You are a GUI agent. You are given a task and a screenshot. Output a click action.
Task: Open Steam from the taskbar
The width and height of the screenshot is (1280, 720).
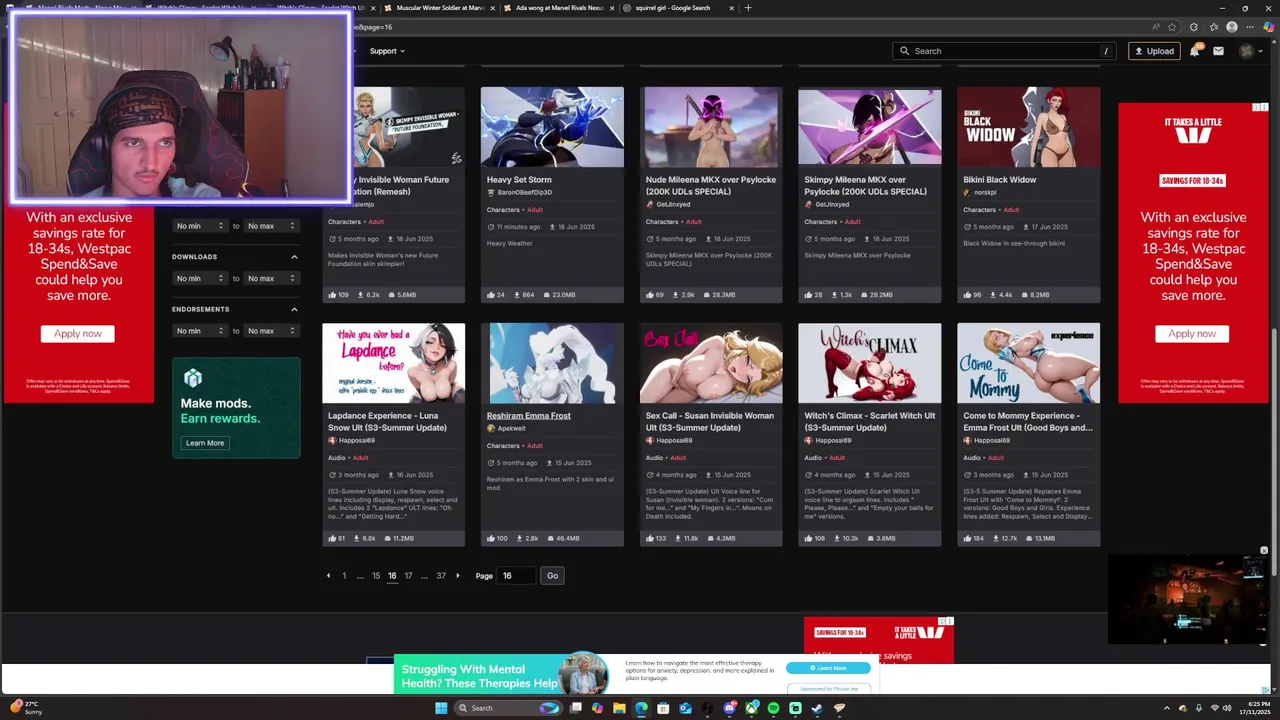point(817,708)
